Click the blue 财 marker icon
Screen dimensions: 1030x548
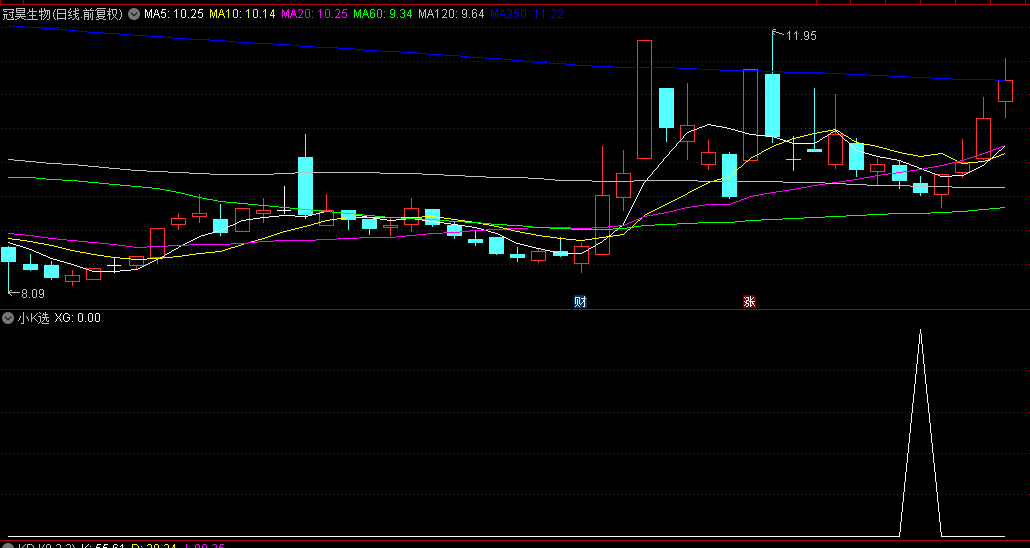580,302
